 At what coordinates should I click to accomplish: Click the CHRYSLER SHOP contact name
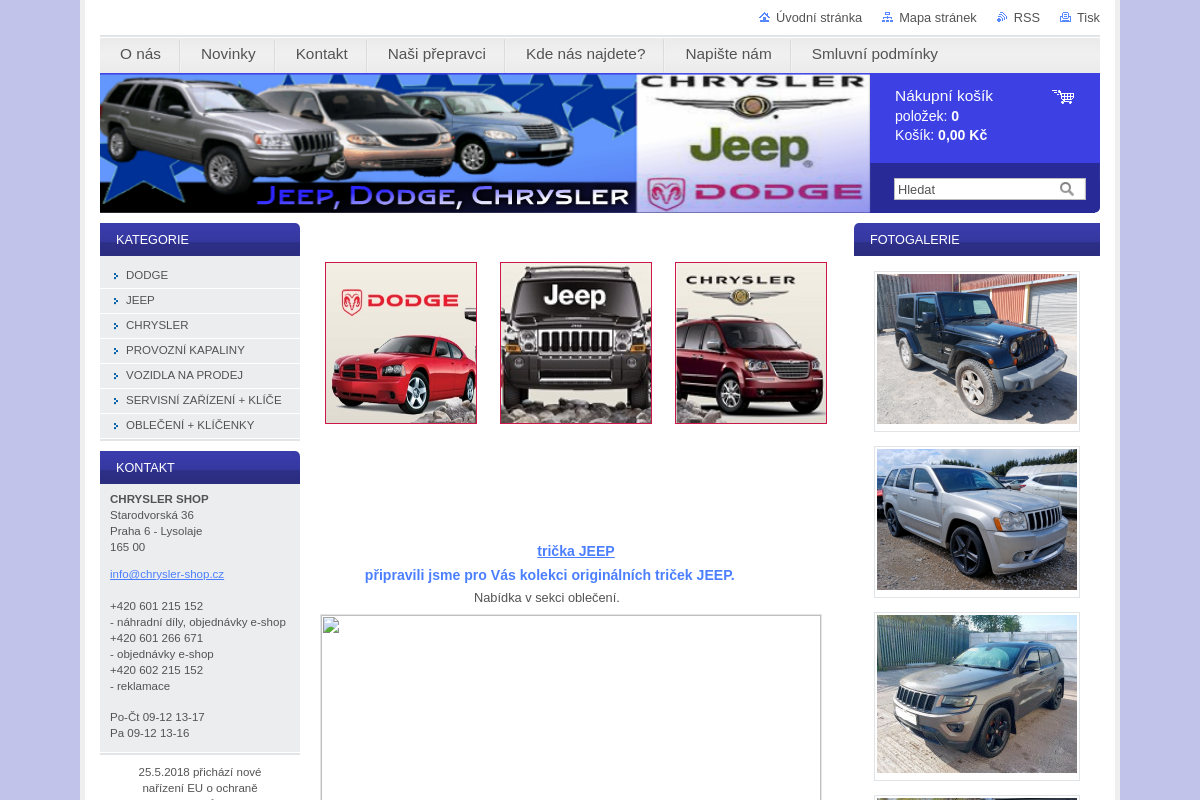[x=159, y=499]
